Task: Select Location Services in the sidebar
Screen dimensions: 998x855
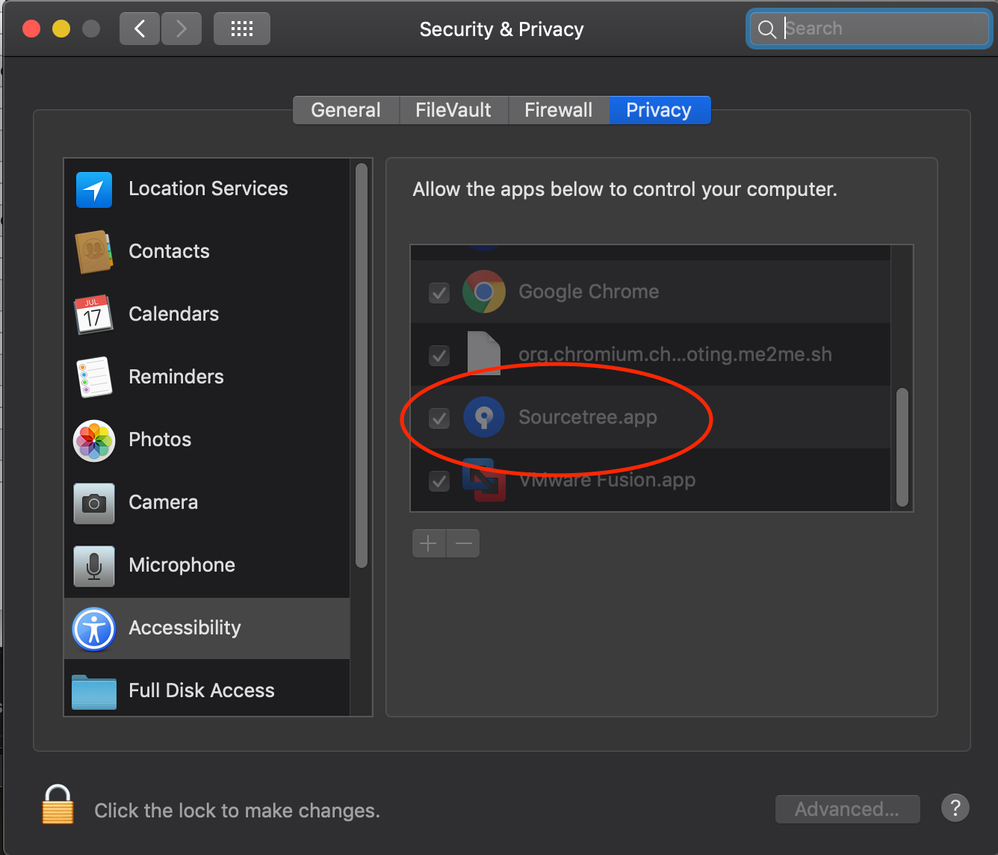Action: [207, 189]
